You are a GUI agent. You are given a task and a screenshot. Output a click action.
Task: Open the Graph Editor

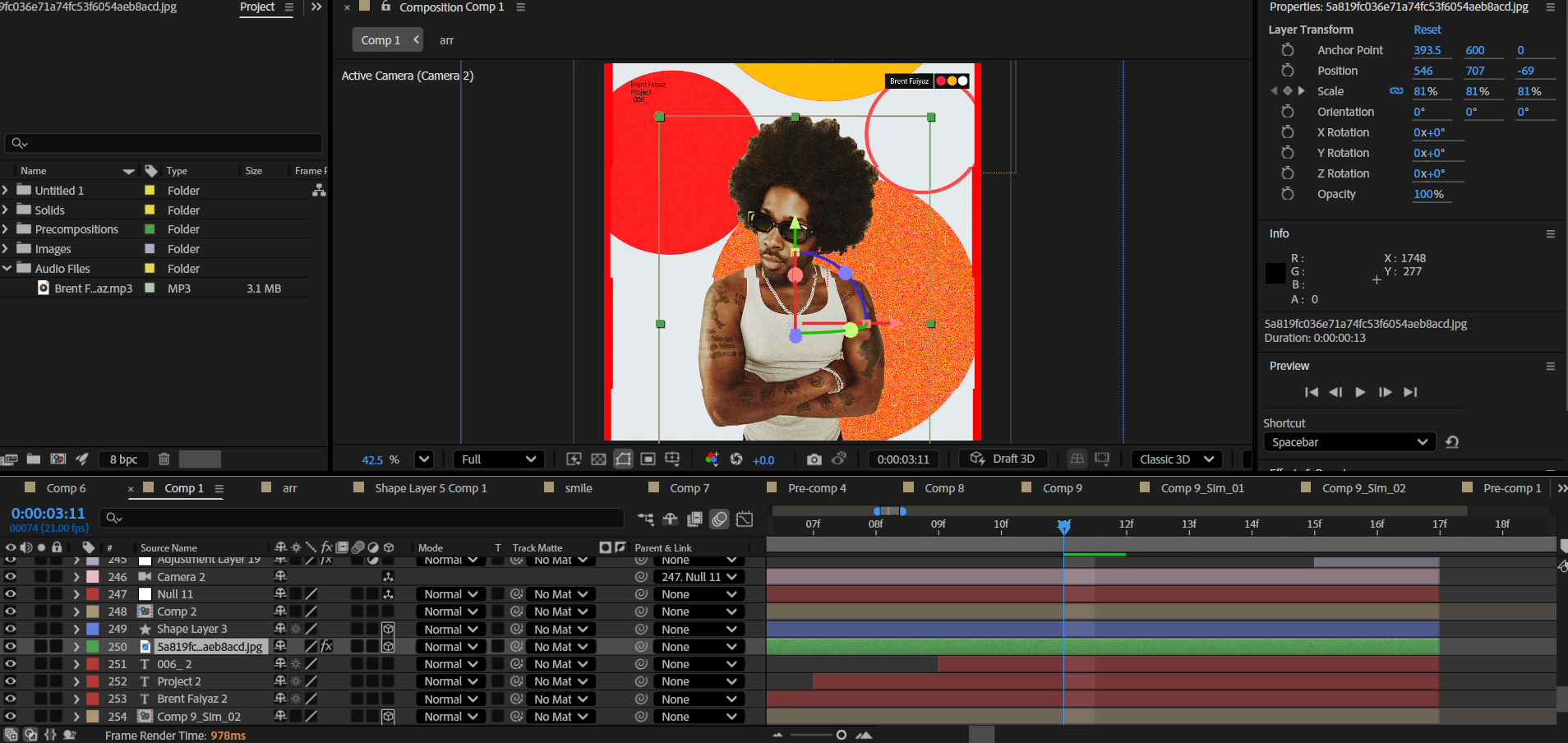point(745,519)
